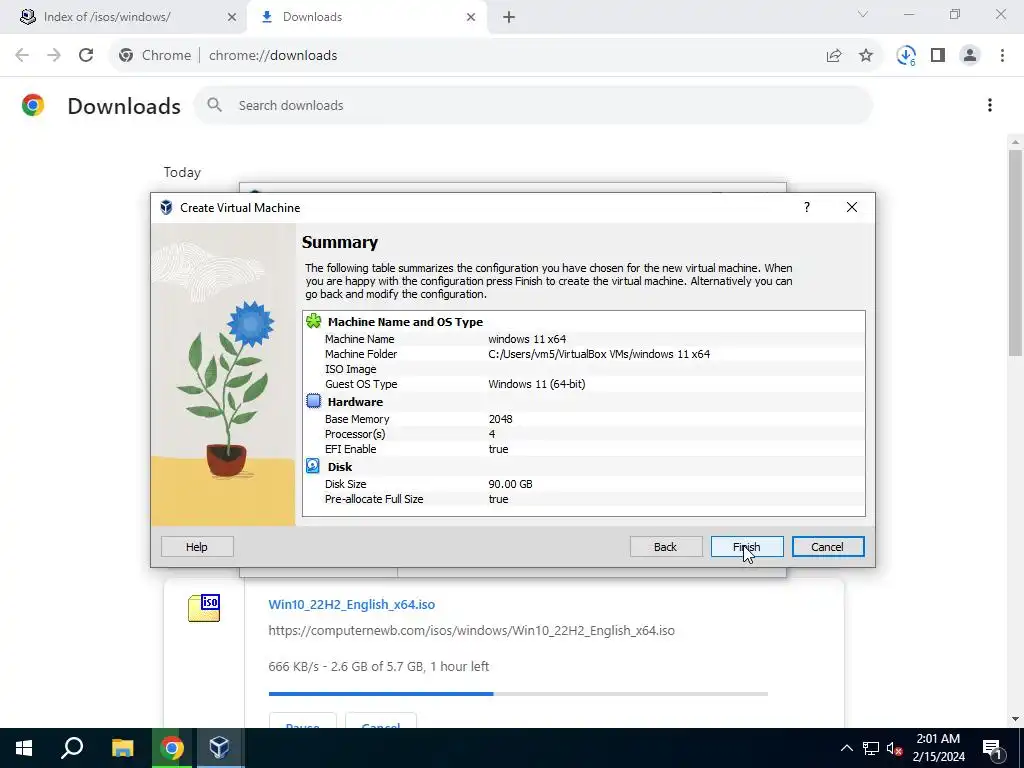Switch to the Downloads tab

coord(366,17)
